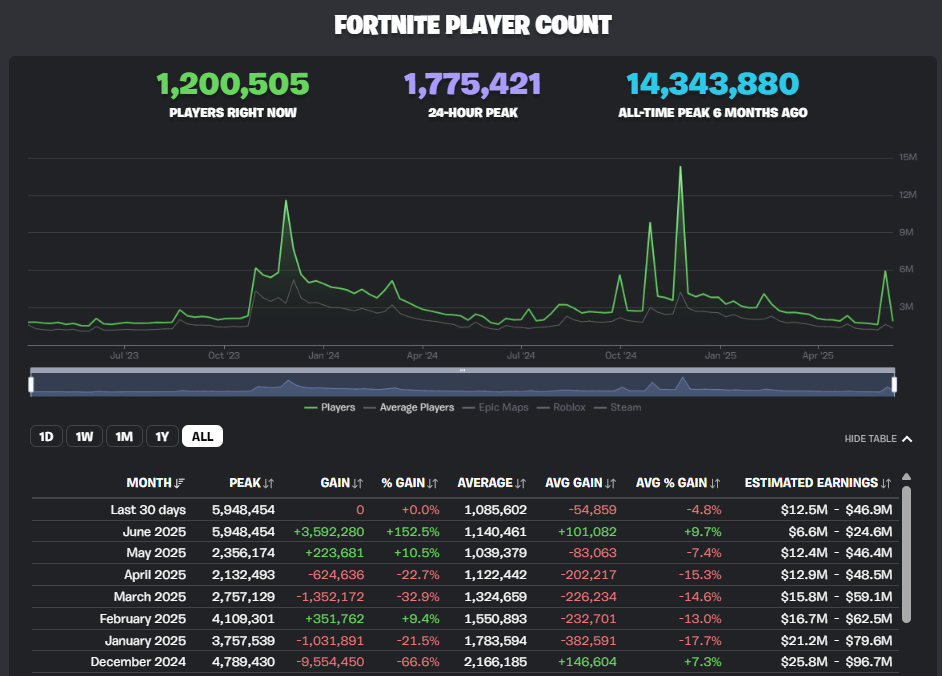Image resolution: width=942 pixels, height=676 pixels.
Task: Click the +3,592,280 gain cell
Action: coord(329,532)
